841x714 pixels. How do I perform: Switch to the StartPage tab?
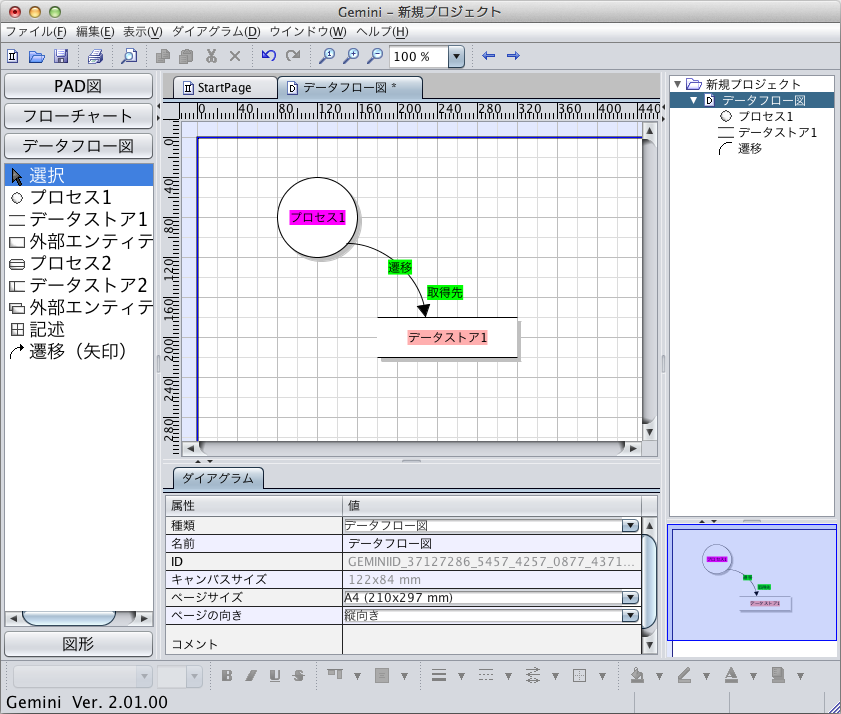224,87
